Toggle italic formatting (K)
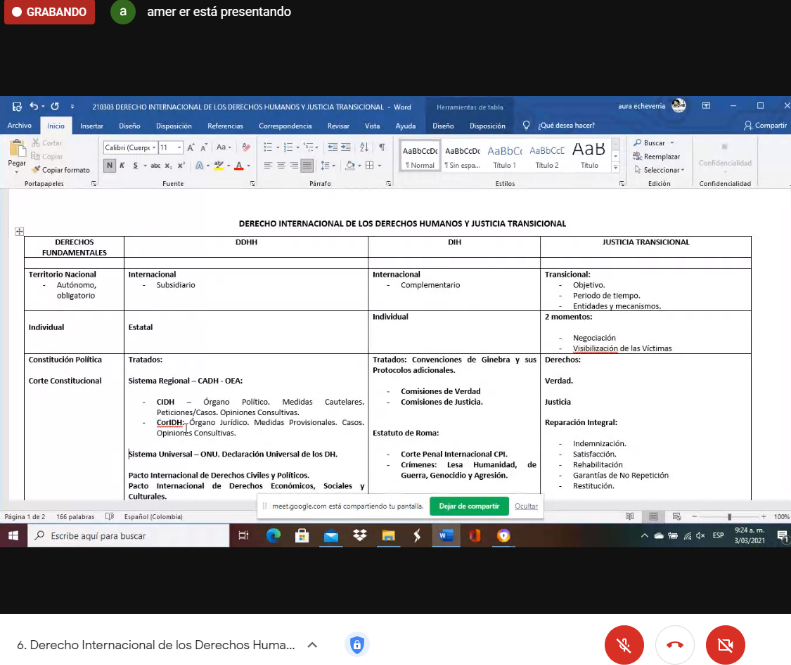The image size is (791, 665). pos(122,165)
